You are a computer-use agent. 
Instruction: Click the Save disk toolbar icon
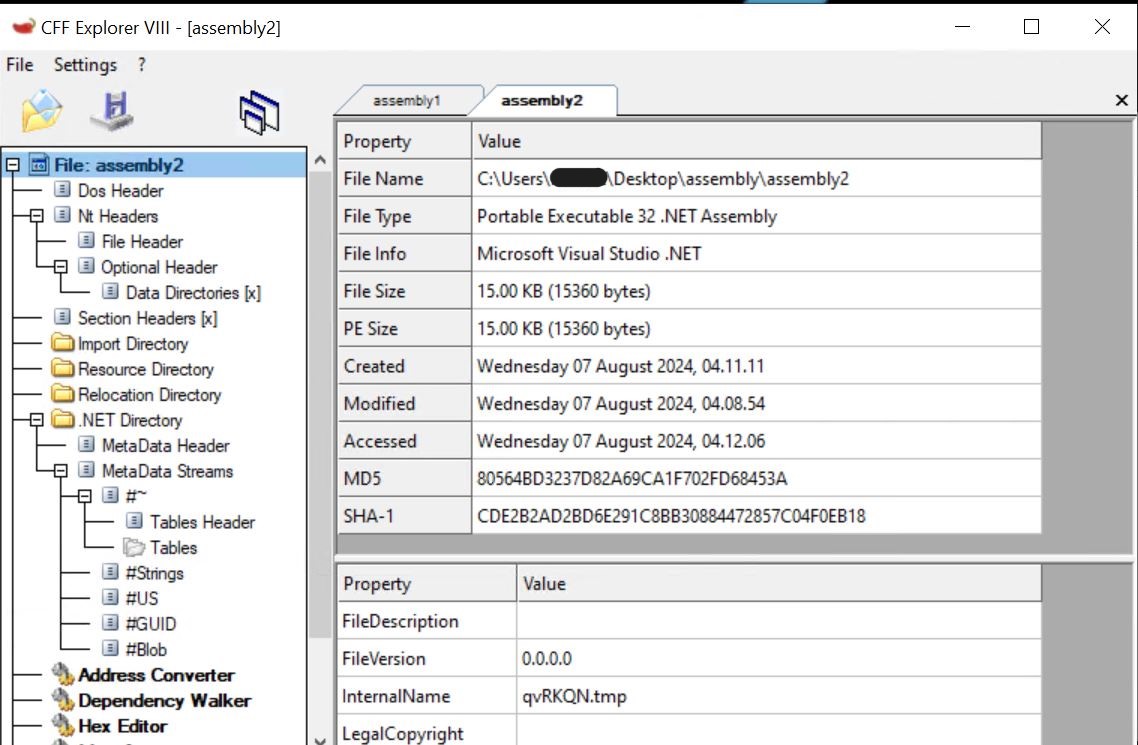111,110
